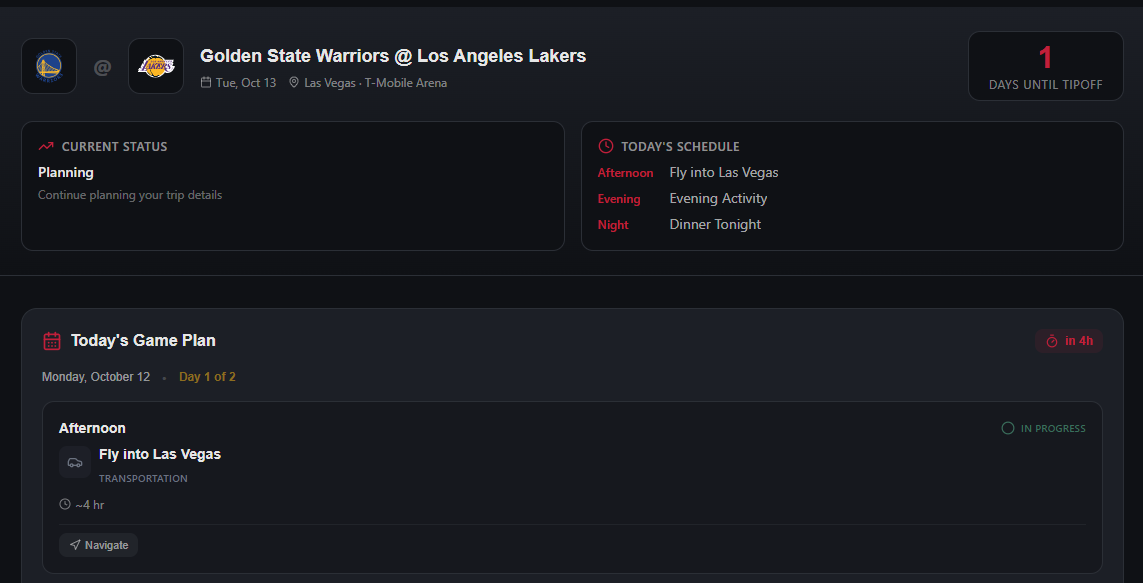
Task: Click the 'Fly into Las Vegas' schedule entry
Action: (724, 173)
